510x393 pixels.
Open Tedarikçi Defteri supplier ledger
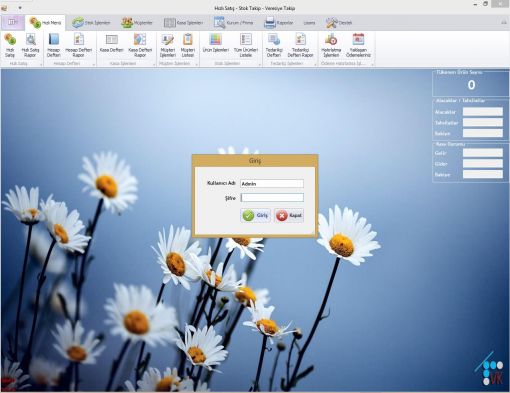[x=274, y=45]
